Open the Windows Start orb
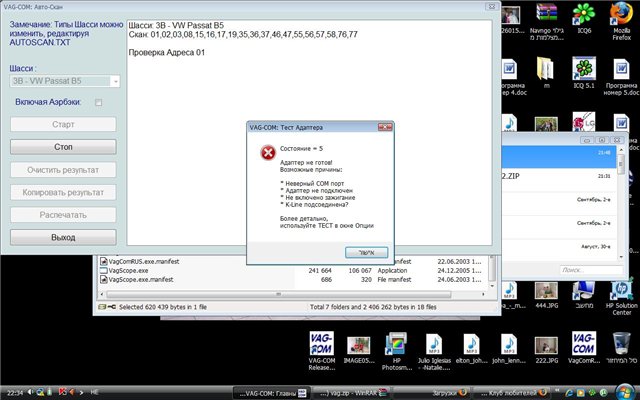 point(625,392)
